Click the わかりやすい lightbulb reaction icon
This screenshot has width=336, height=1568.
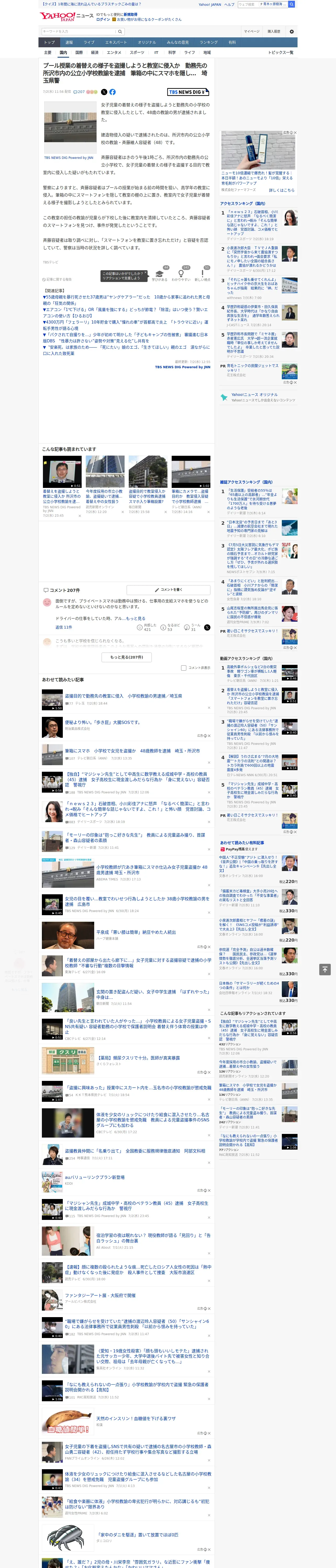(x=181, y=274)
